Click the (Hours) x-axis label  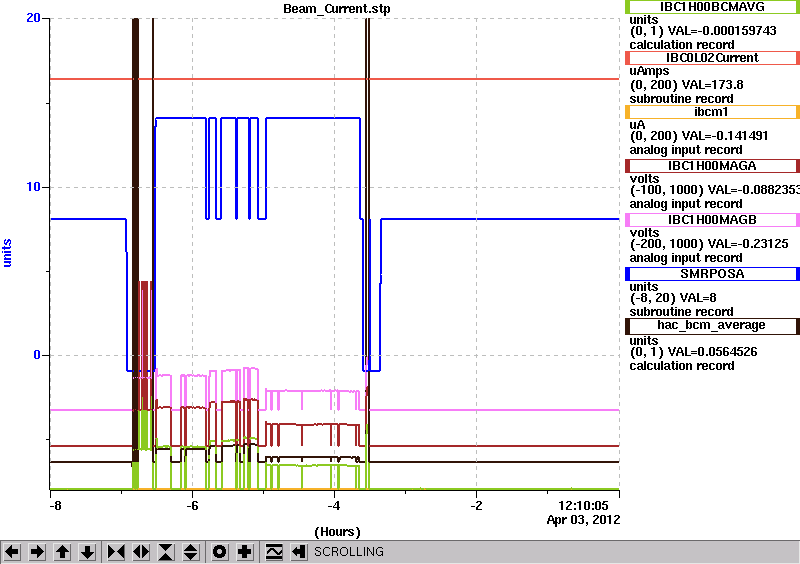pos(337,532)
